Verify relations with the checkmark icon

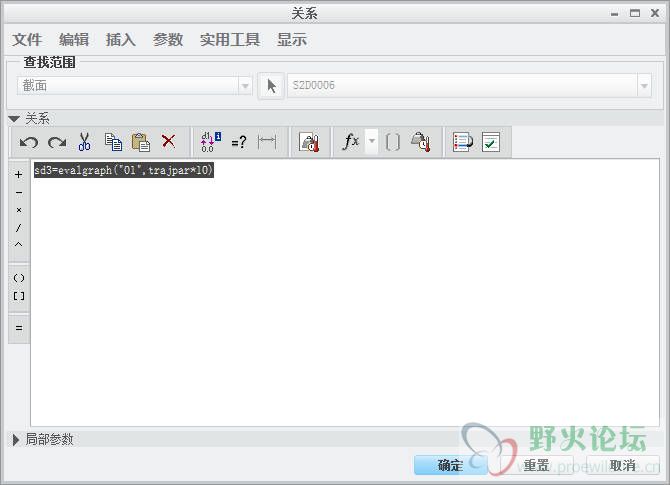491,142
